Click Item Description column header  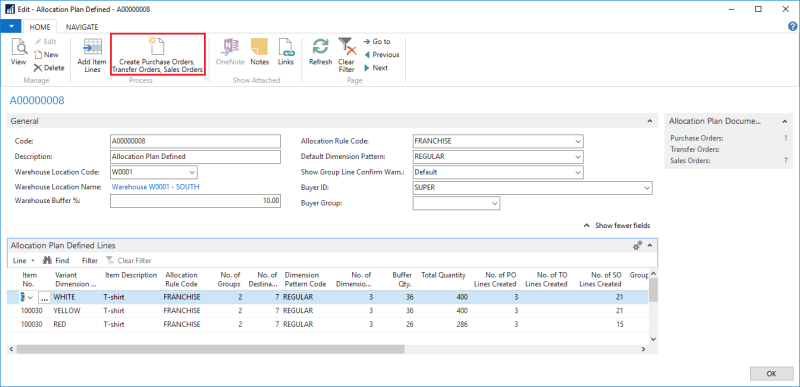pos(131,275)
